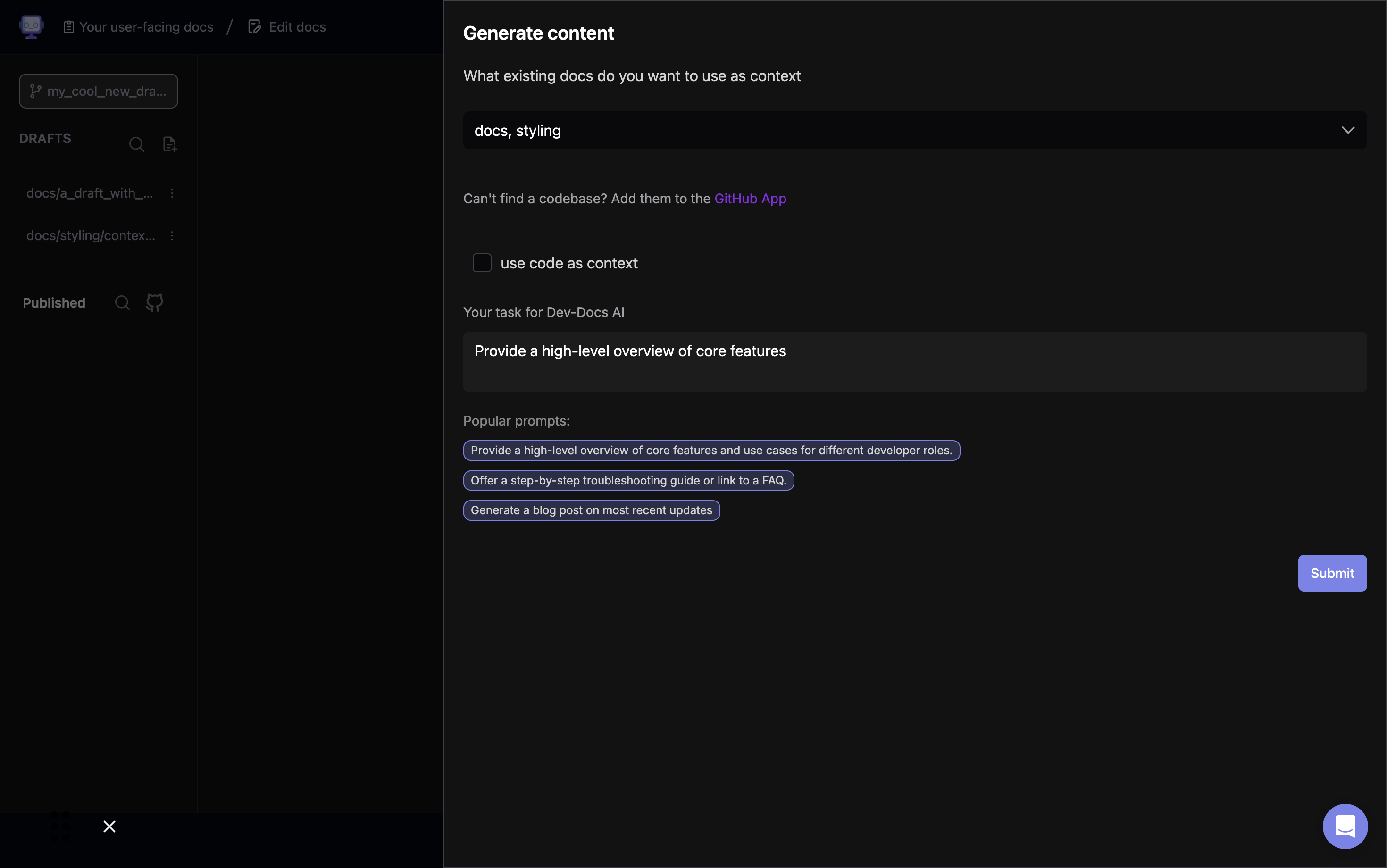
Task: Open options menu for docs/a_draft_with draft
Action: (x=172, y=193)
